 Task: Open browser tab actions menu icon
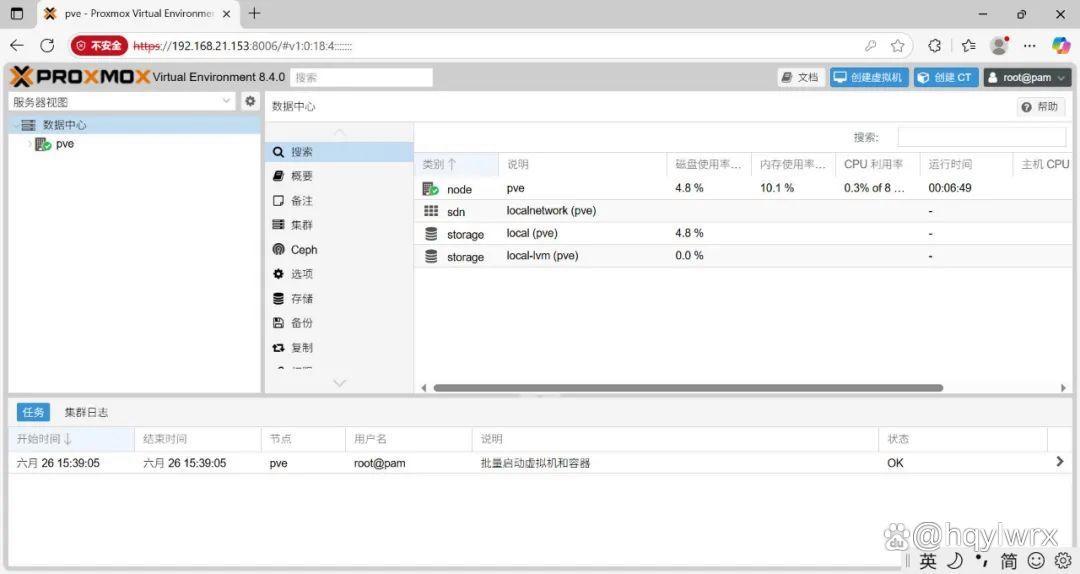[17, 13]
